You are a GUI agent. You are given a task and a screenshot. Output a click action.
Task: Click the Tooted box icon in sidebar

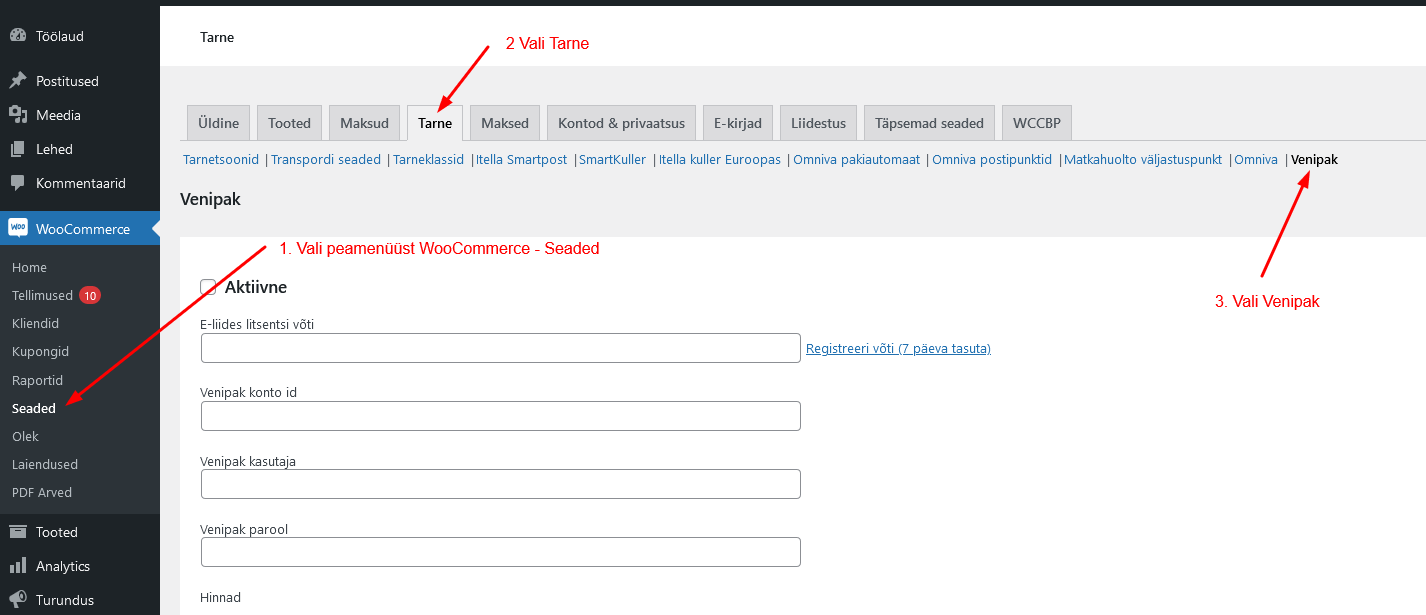[x=17, y=532]
